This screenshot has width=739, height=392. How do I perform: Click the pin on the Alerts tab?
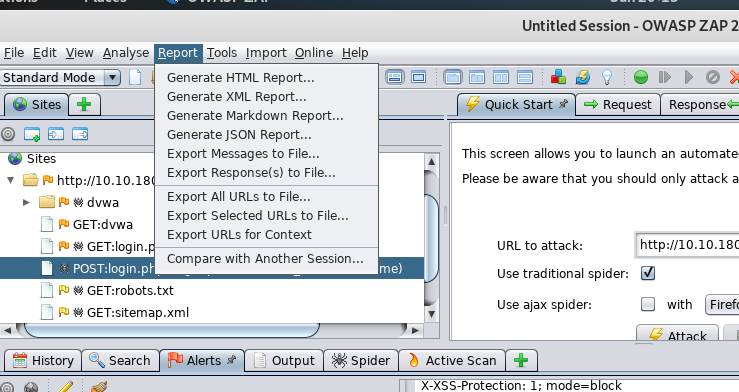pyautogui.click(x=231, y=360)
